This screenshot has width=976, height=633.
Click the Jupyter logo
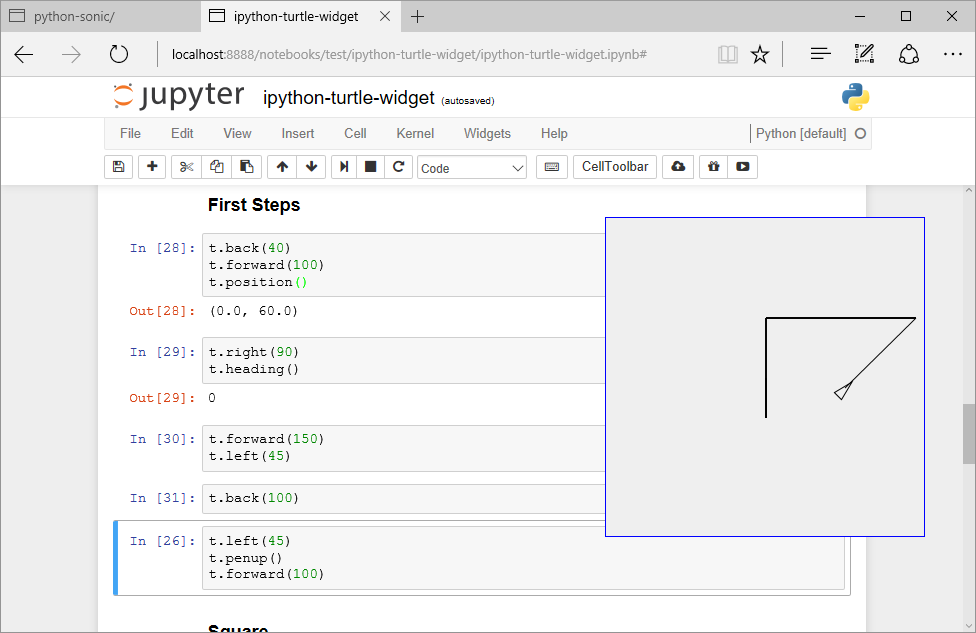[x=179, y=96]
